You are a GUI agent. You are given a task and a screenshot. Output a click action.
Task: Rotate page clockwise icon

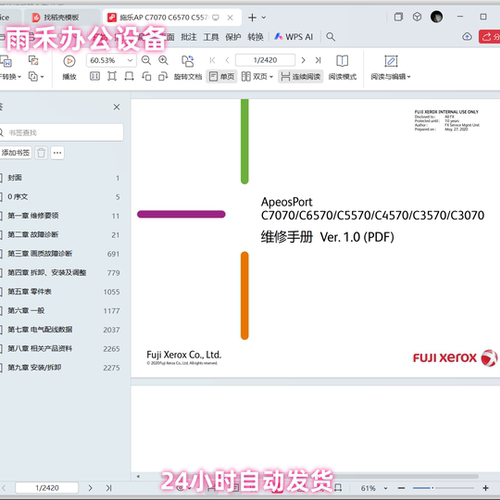coord(163,77)
